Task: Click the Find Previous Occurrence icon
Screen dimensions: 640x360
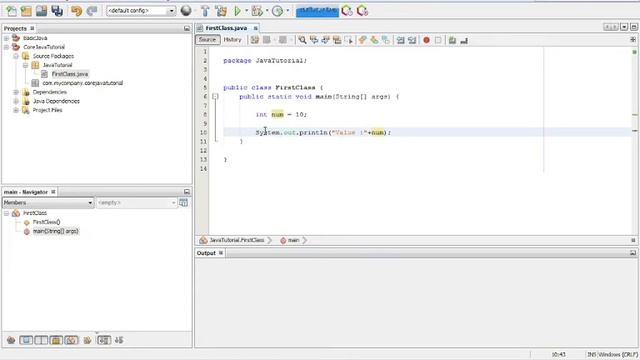Action: [x=314, y=40]
